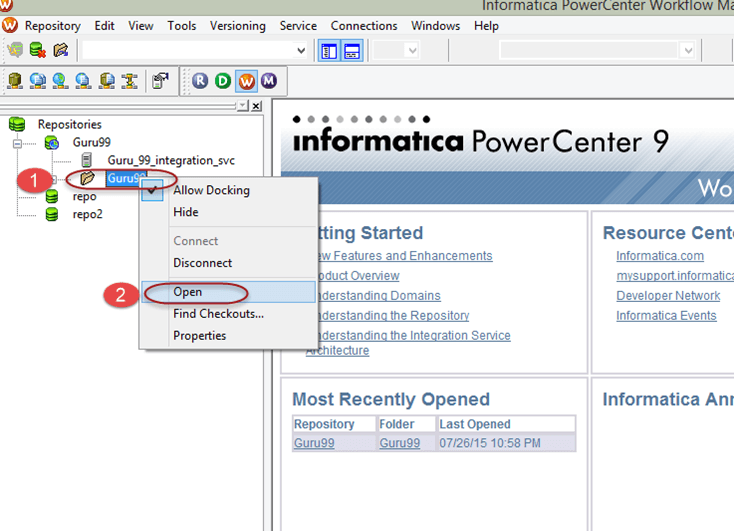
Task: Open Guru99 in the Folder column
Action: pos(400,443)
